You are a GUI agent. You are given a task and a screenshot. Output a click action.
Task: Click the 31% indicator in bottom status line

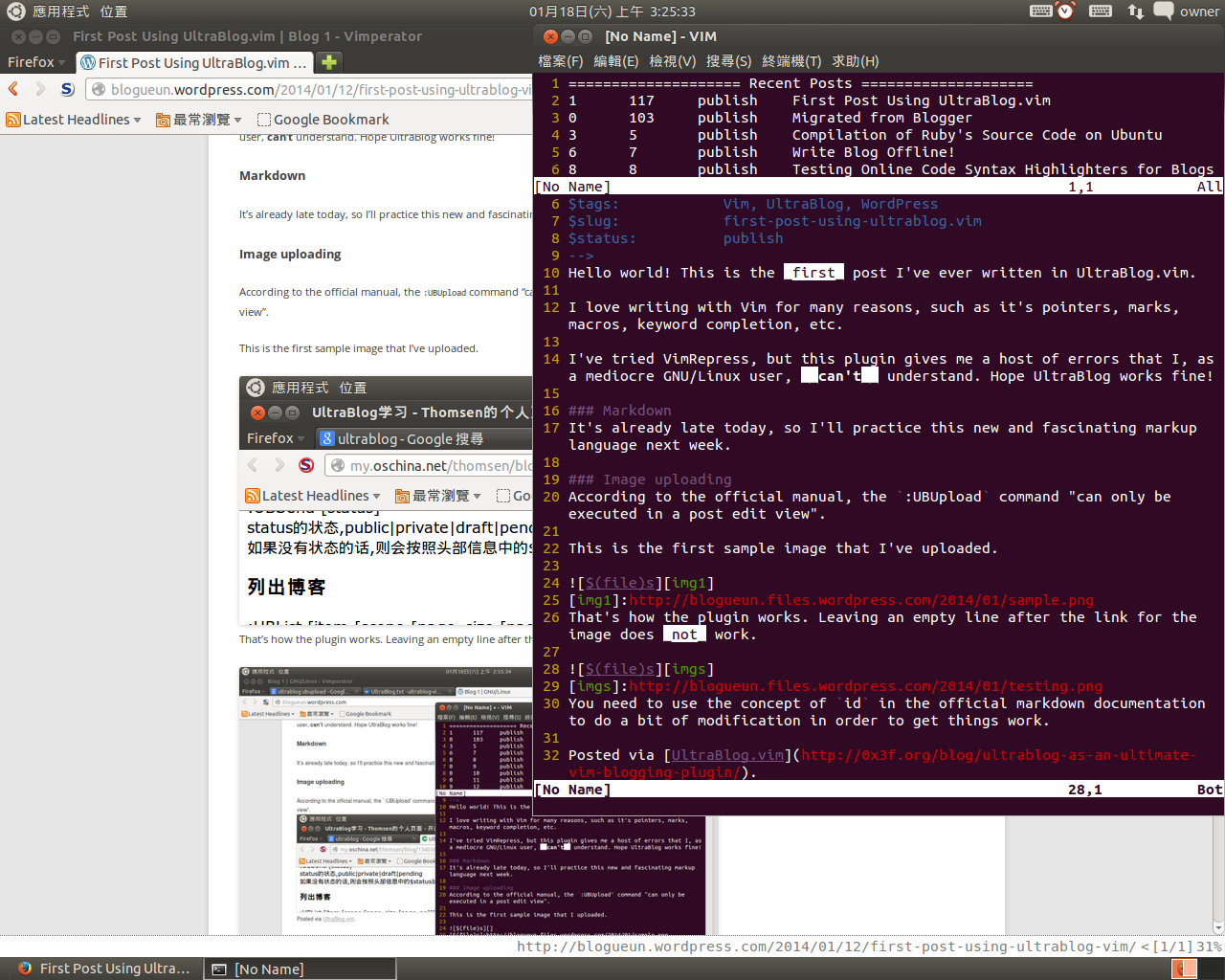coord(1210,947)
